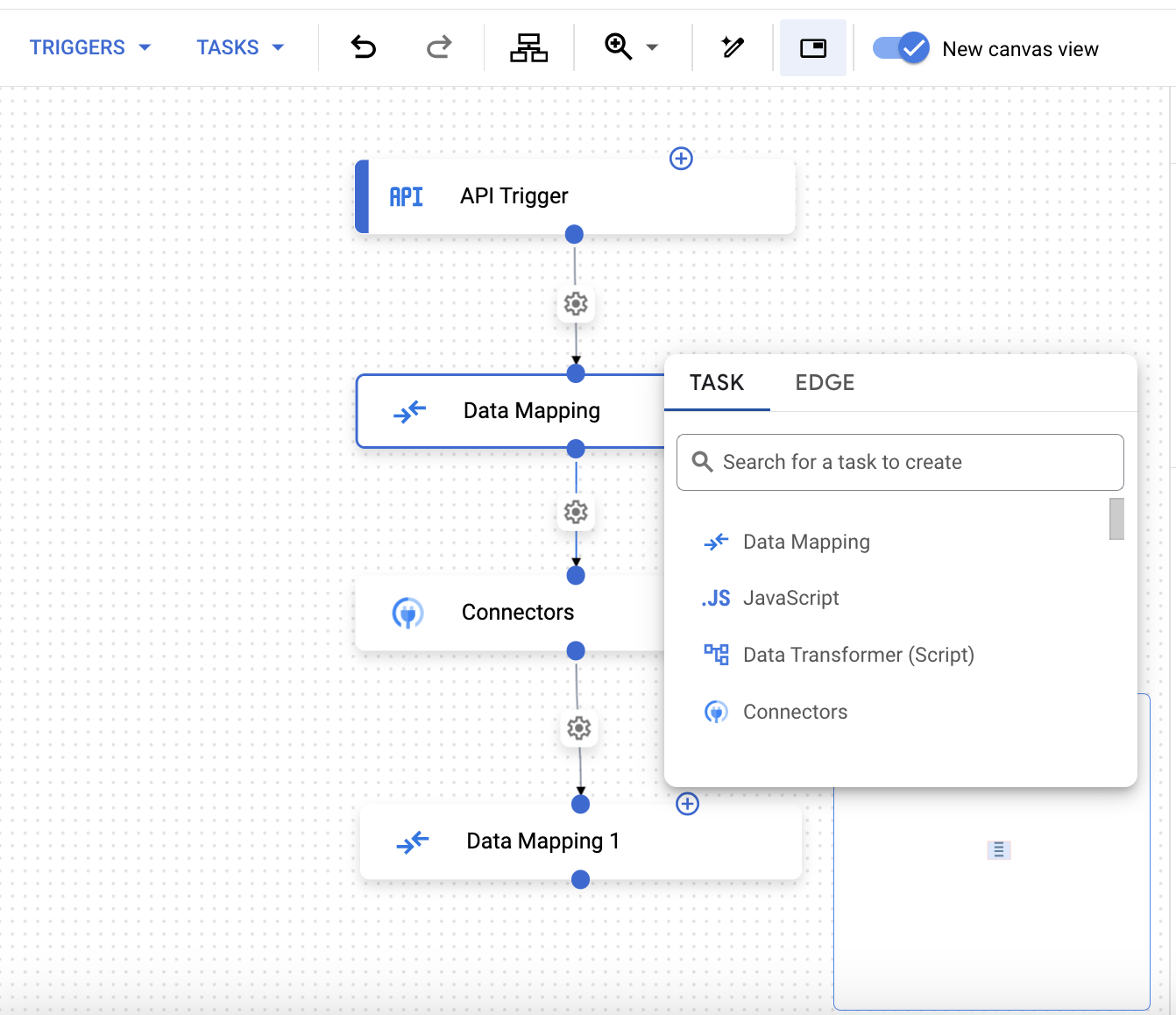The image size is (1176, 1015).
Task: Click the arrows icon in Data Mapping node
Action: pos(409,410)
